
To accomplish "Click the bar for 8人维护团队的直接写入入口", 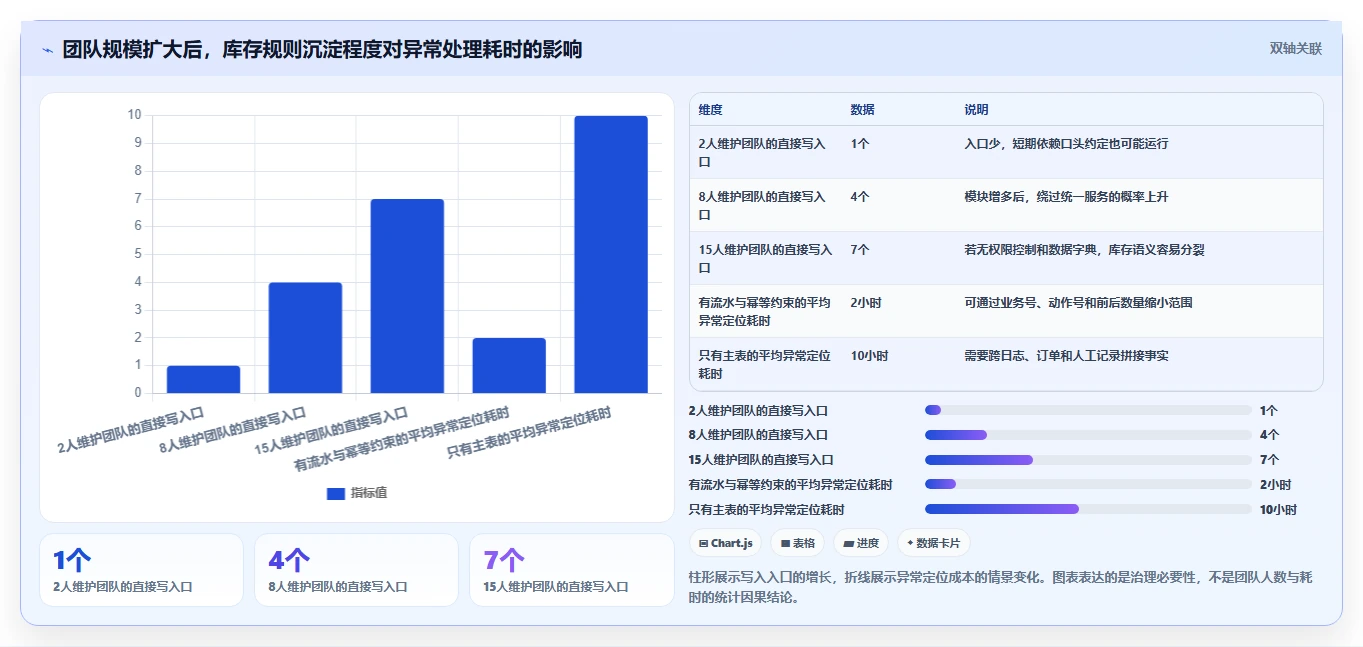I will 305,338.
